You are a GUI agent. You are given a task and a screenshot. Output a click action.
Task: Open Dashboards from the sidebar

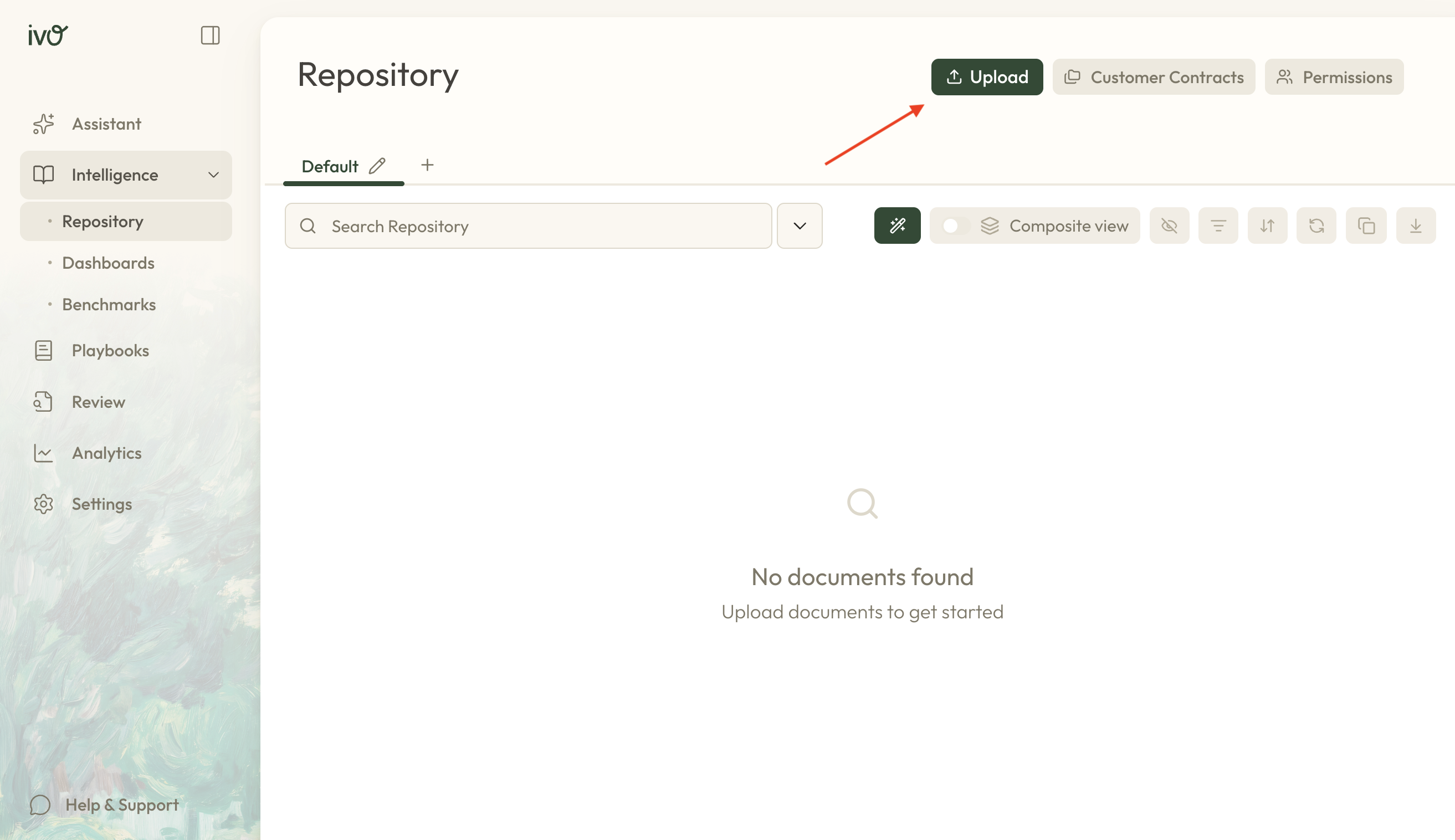click(108, 263)
